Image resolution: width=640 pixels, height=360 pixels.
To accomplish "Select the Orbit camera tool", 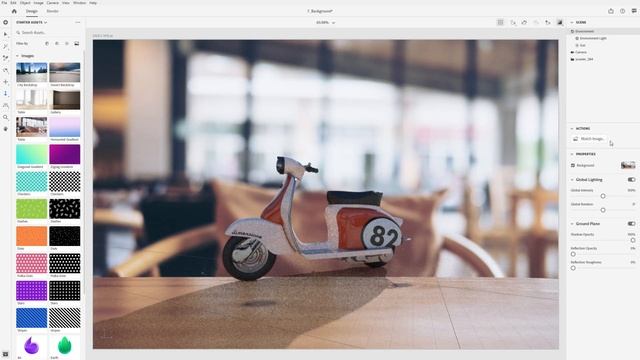I will click(x=5, y=70).
